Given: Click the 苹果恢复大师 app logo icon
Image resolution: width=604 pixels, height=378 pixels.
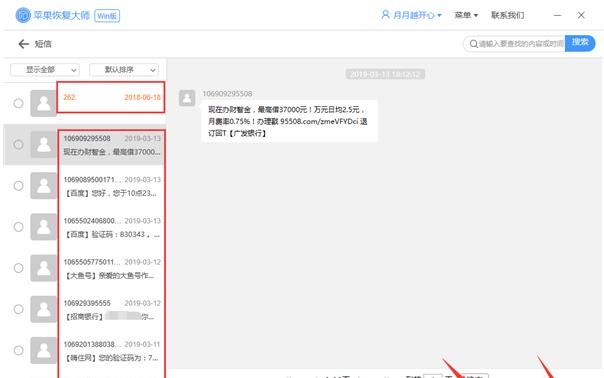Looking at the screenshot, I should coord(23,15).
